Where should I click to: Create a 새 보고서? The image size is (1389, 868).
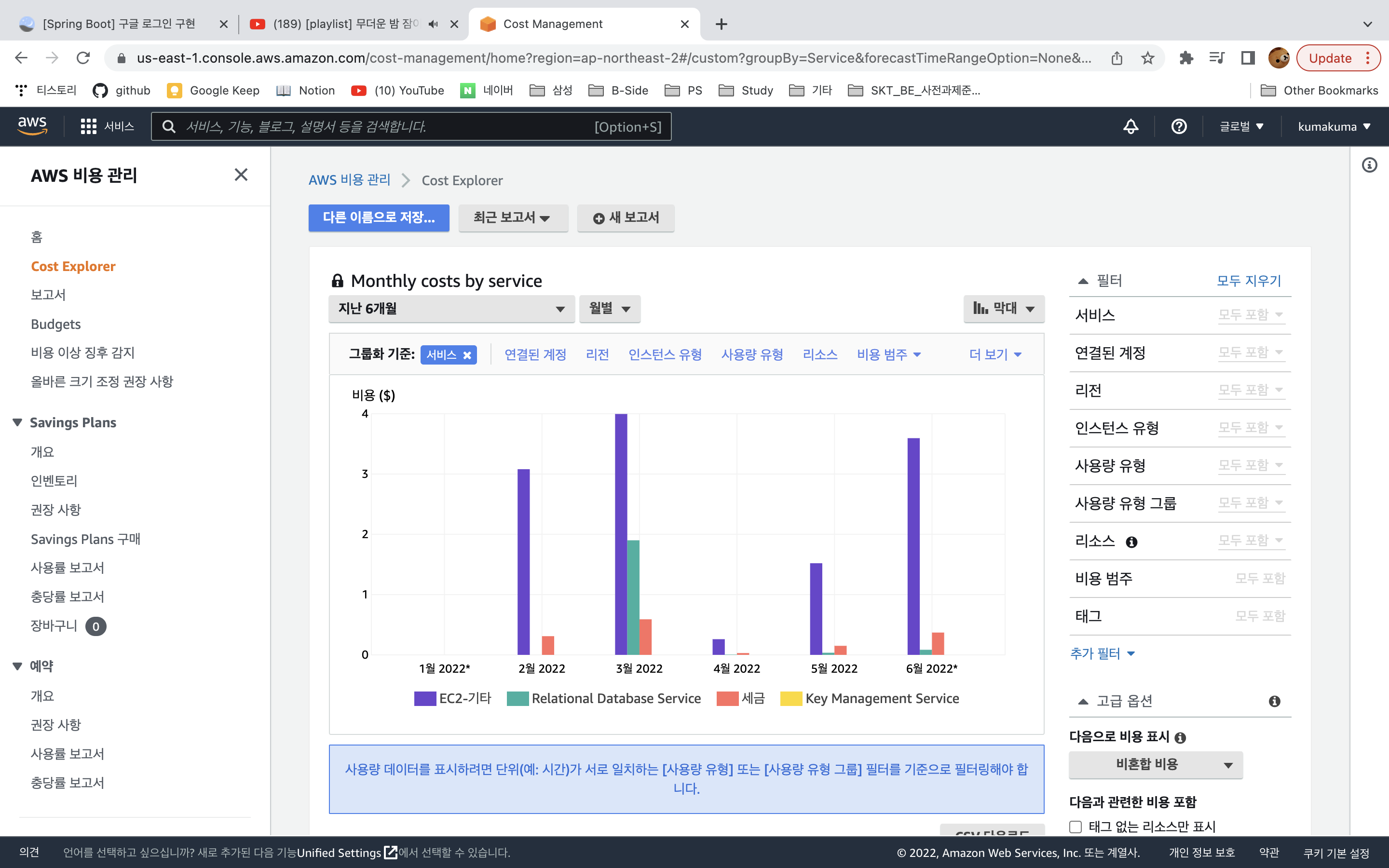(626, 217)
